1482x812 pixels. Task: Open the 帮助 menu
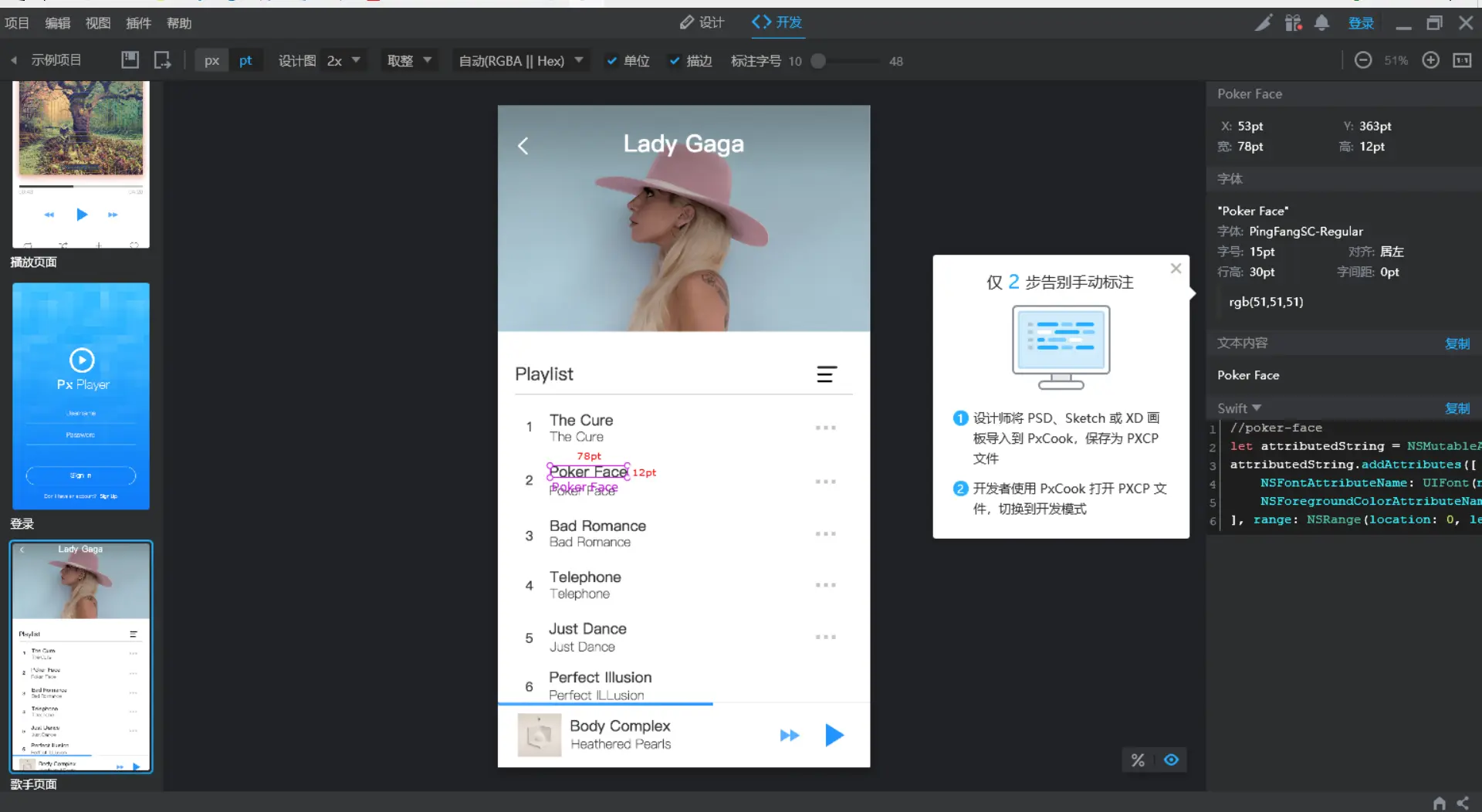coord(179,23)
